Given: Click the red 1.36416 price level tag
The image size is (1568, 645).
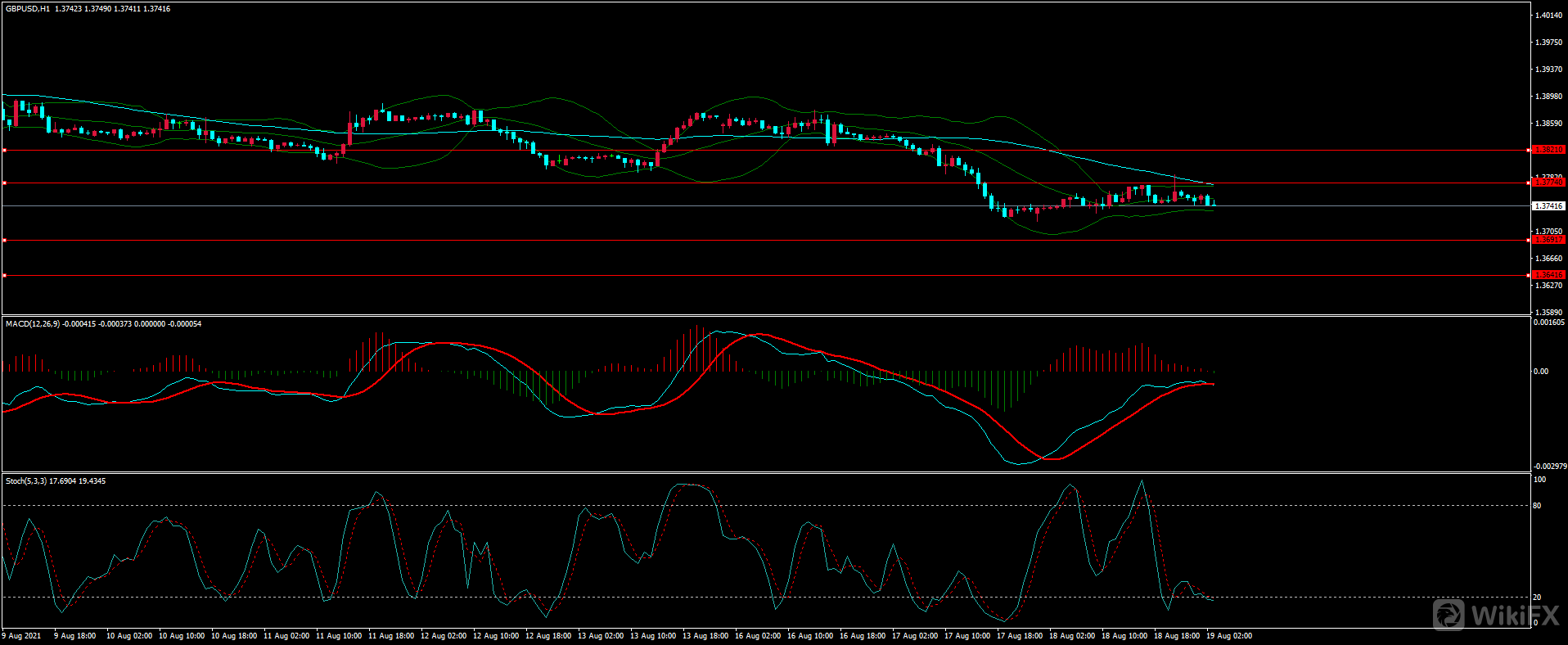Looking at the screenshot, I should point(1548,275).
